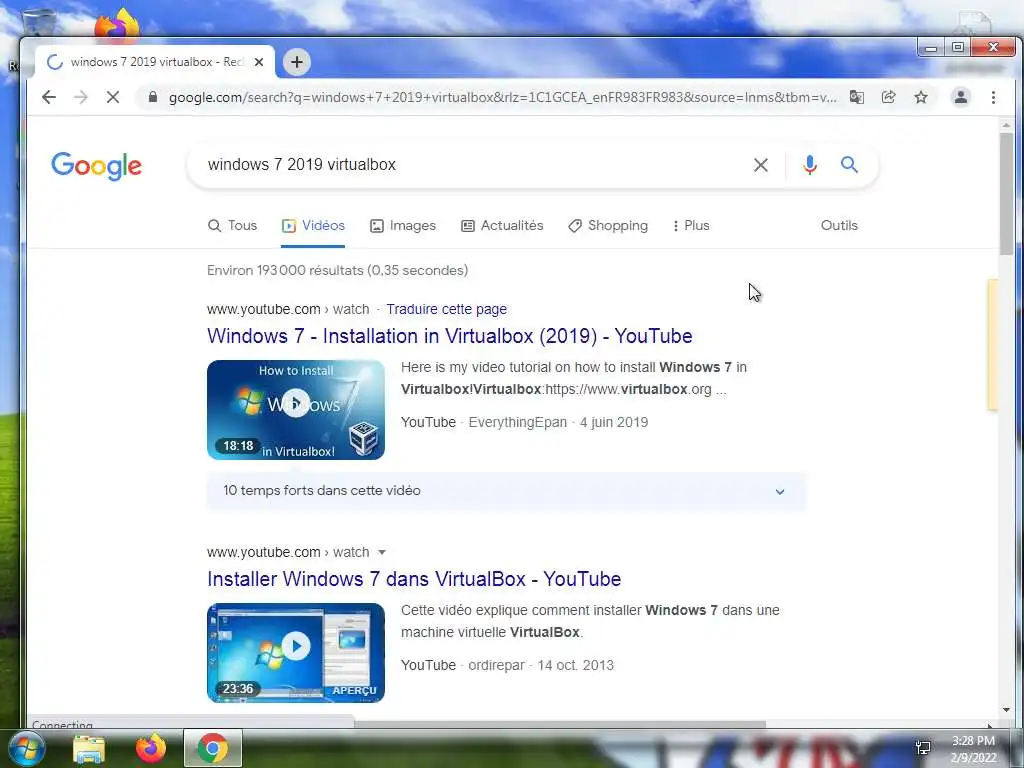Open Installer Windows 7 dans VirtualBox result
The width and height of the screenshot is (1024, 768).
point(414,579)
